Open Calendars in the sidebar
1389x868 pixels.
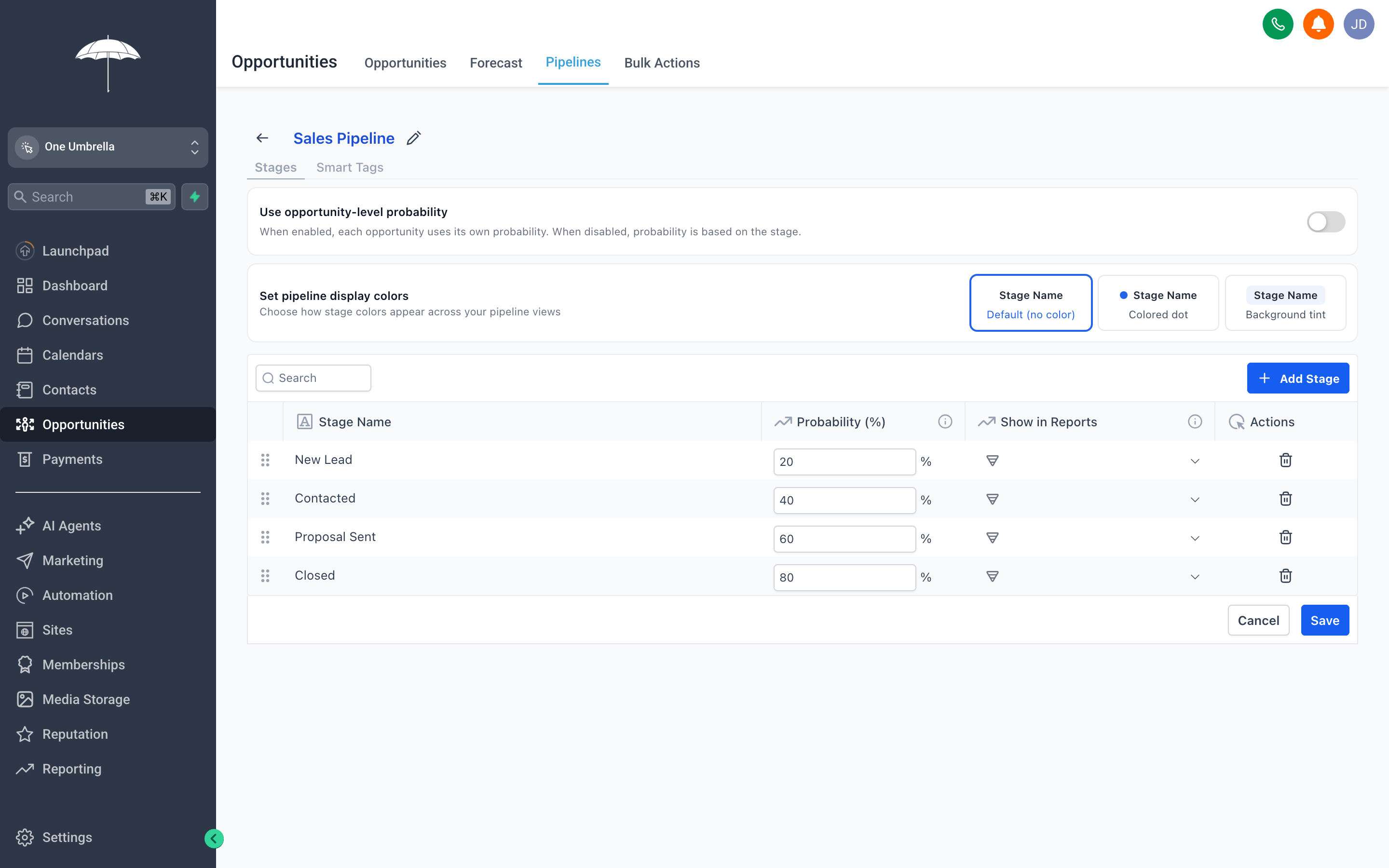click(x=108, y=355)
